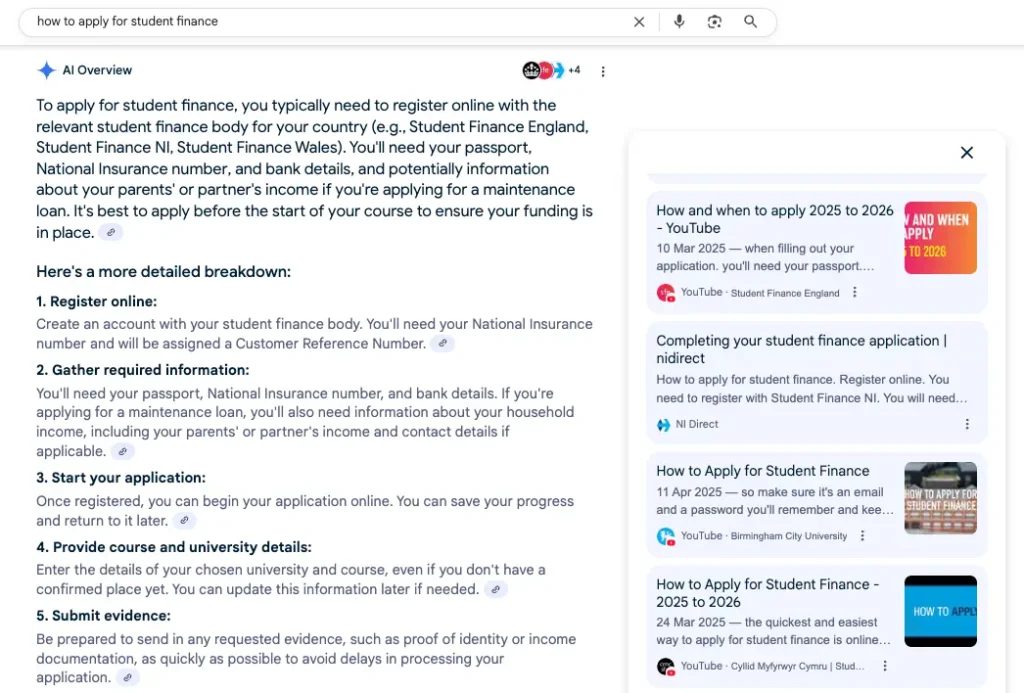Click the Birmingham City University video thumbnail
1024x693 pixels.
pos(940,498)
